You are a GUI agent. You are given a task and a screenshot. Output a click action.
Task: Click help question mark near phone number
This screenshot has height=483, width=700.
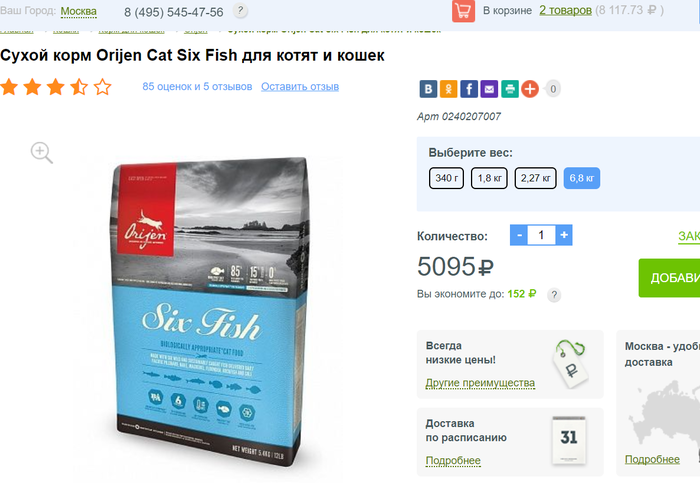(240, 10)
